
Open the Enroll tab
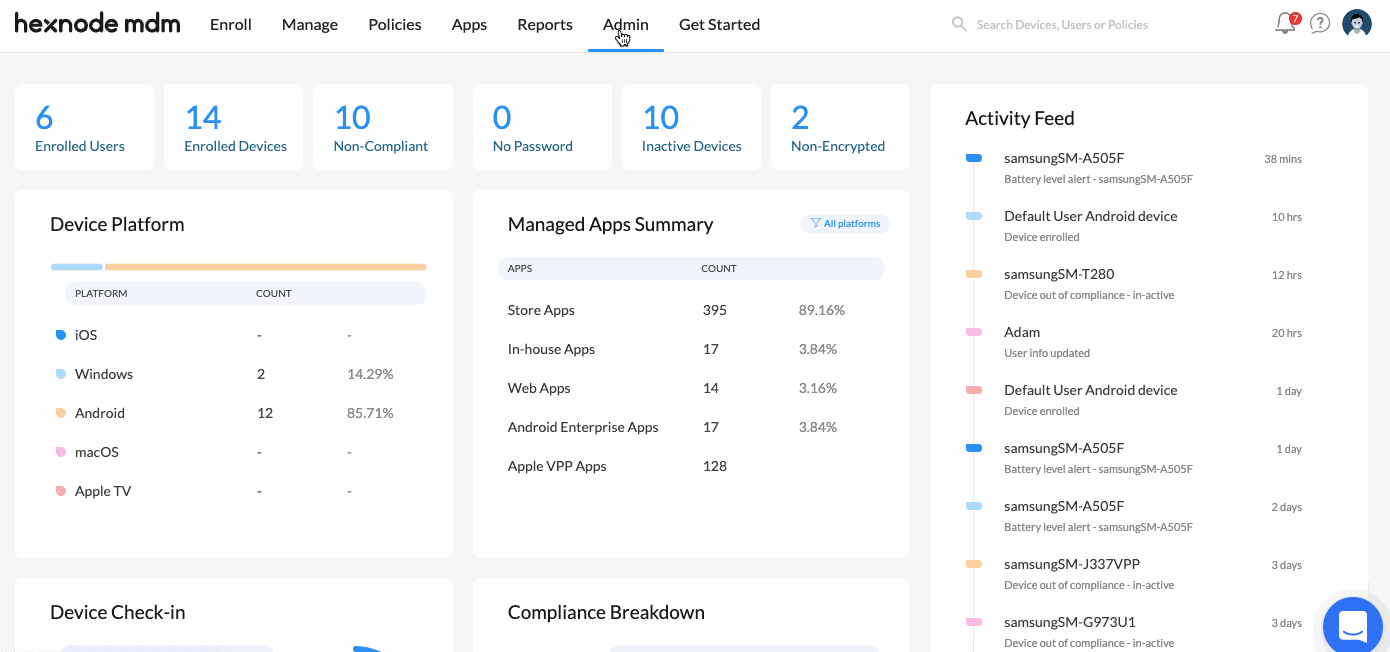click(231, 25)
